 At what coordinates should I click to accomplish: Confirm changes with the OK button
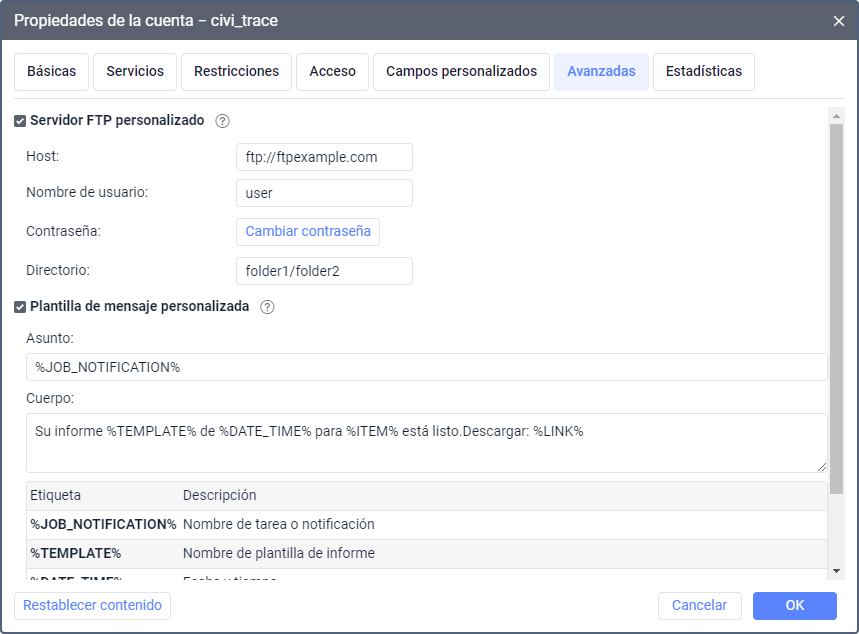pos(794,606)
